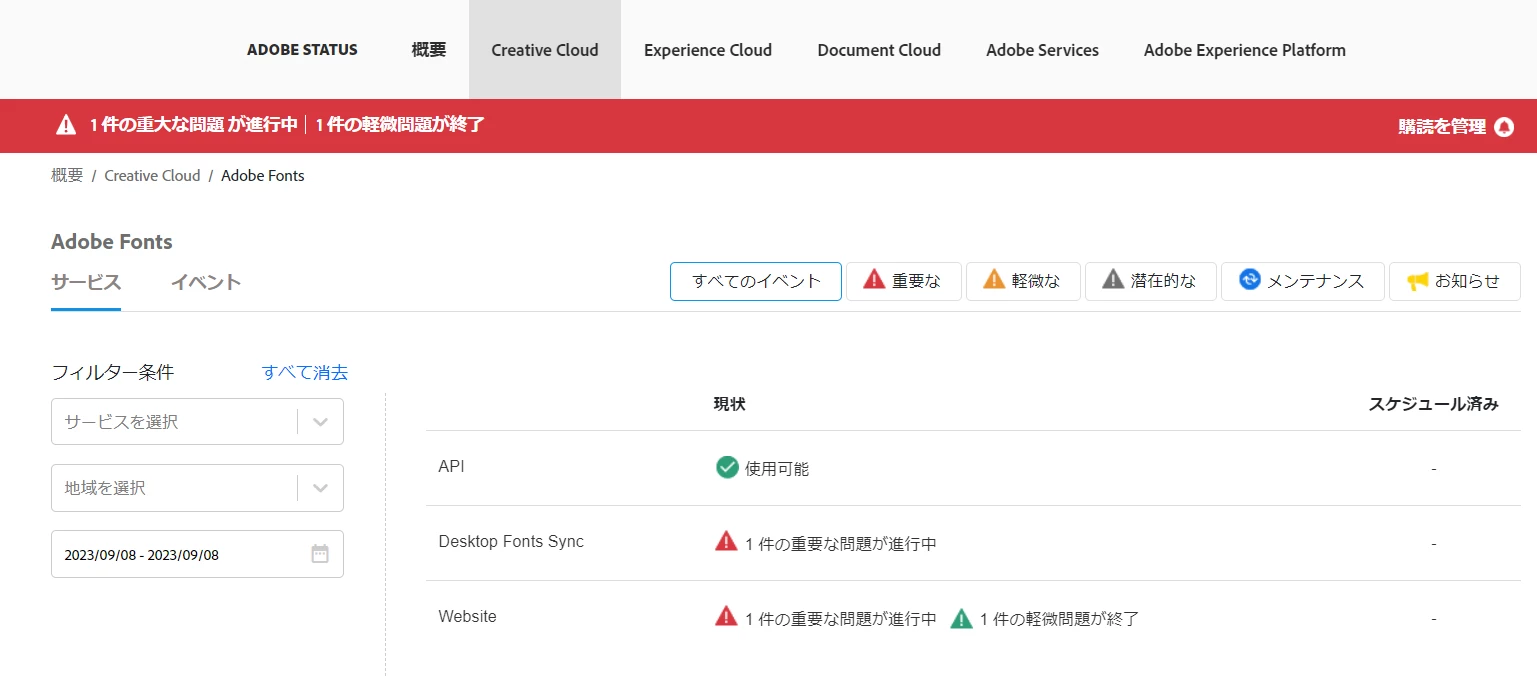
Task: Click red triangle icon on 重要な filter
Action: [x=874, y=280]
